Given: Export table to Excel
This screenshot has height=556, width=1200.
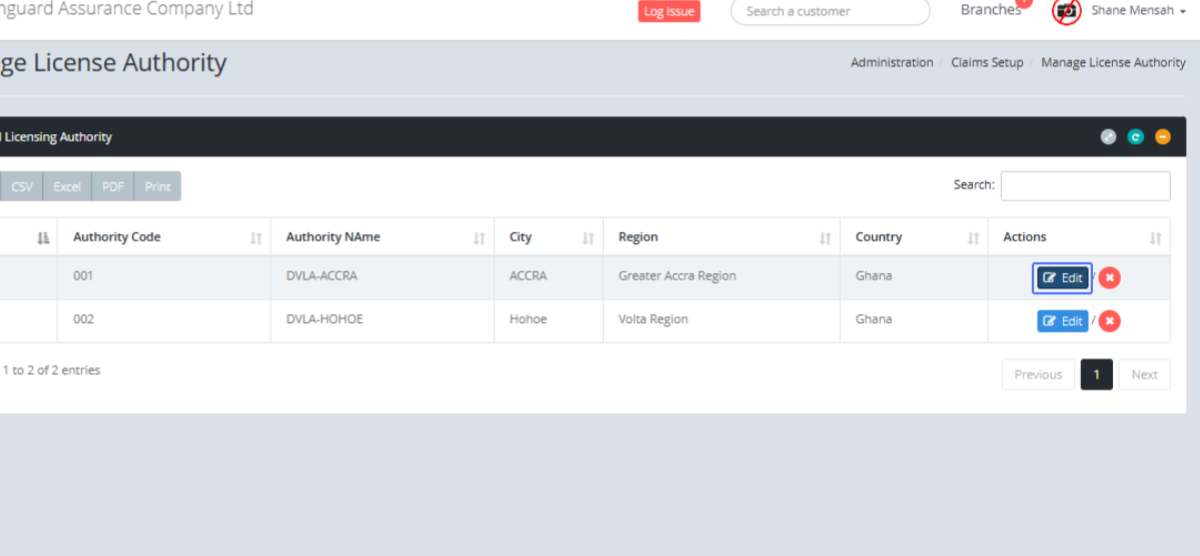Looking at the screenshot, I should (67, 187).
